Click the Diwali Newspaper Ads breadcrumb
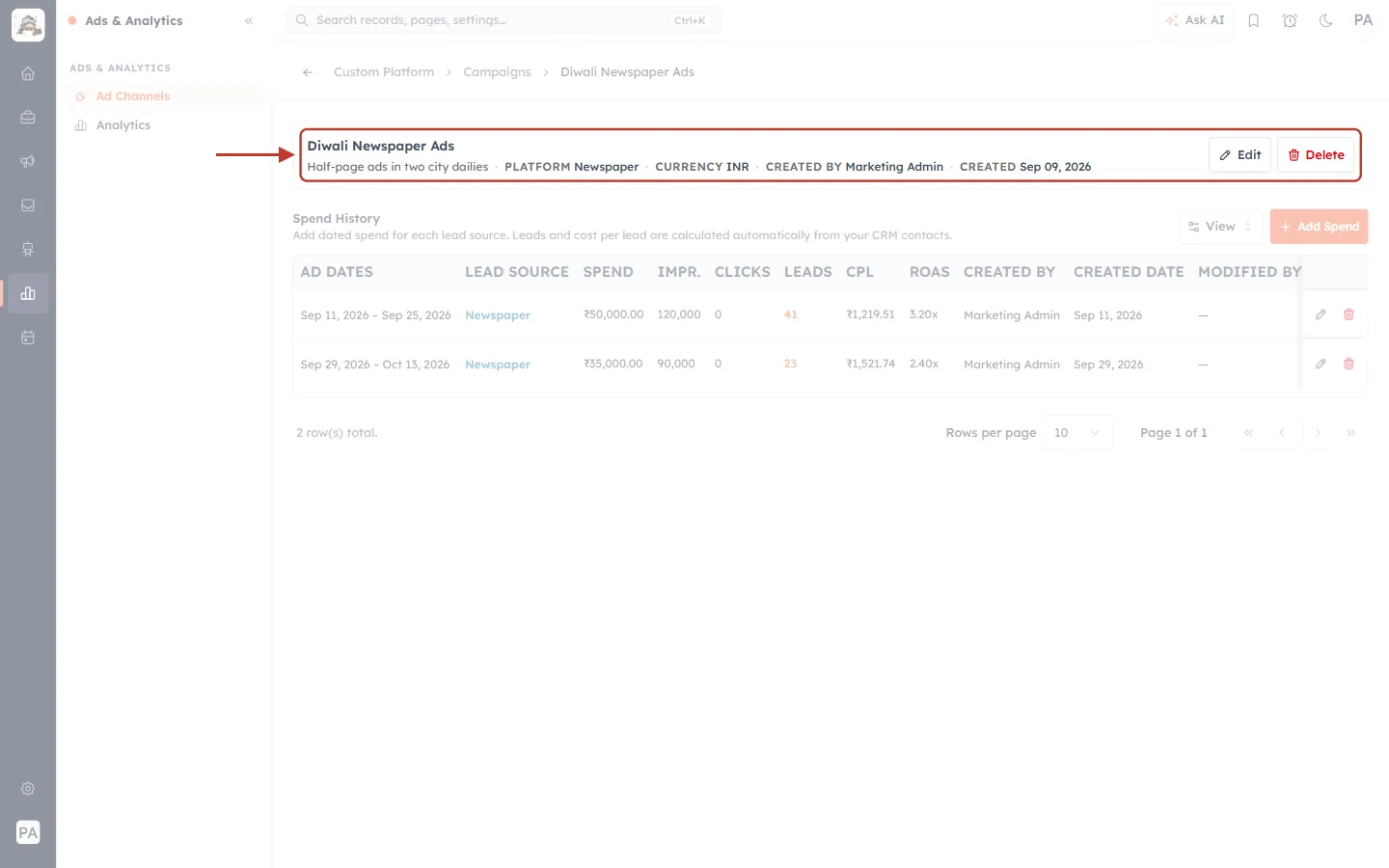 pyautogui.click(x=627, y=72)
